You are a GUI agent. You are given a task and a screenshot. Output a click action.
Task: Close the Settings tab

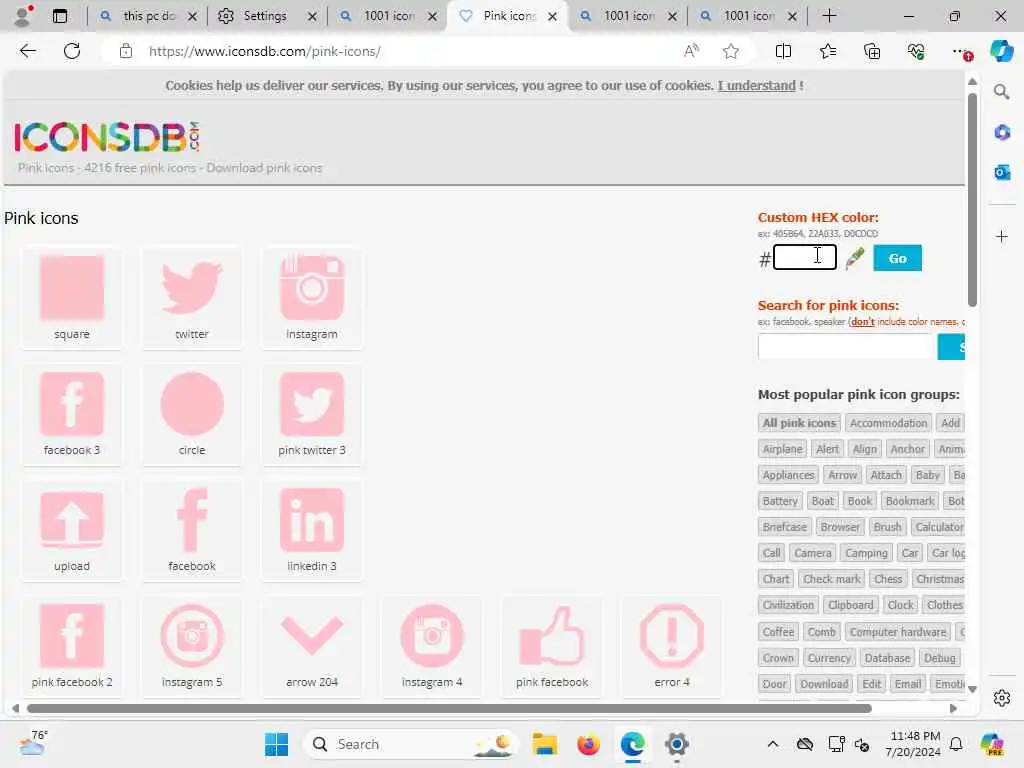click(312, 16)
